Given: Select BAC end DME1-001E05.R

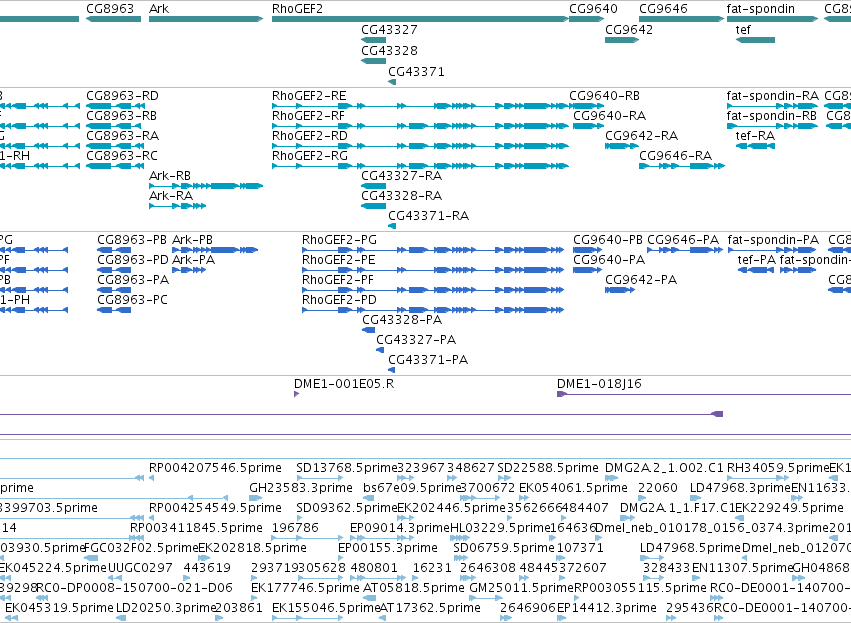Looking at the screenshot, I should tap(344, 384).
